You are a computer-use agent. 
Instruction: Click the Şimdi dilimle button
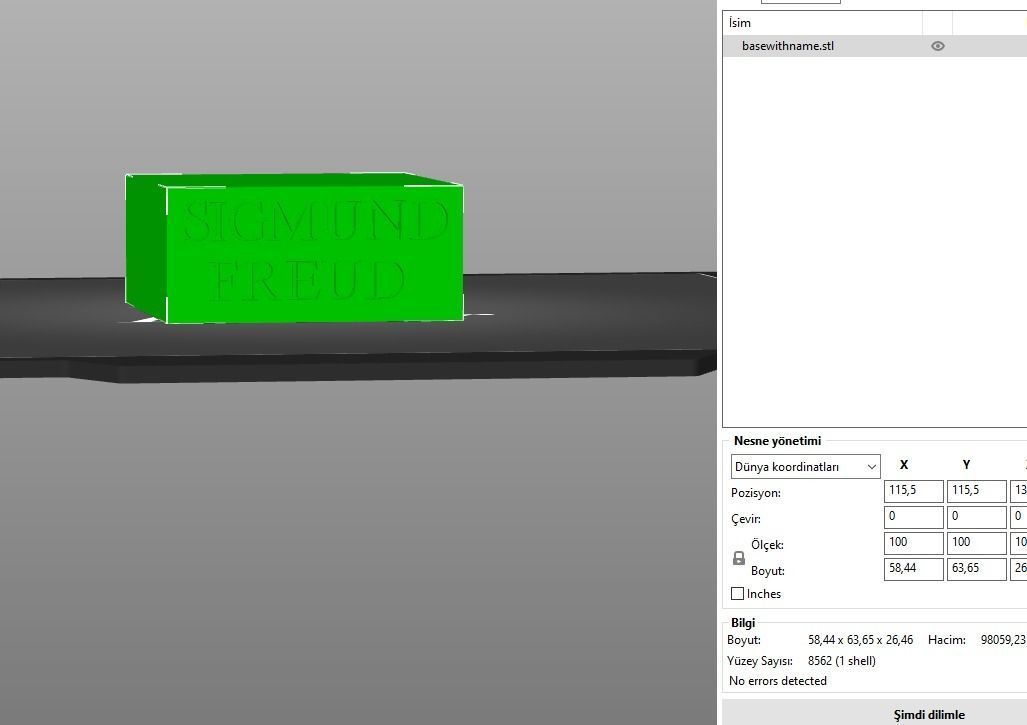coord(874,713)
